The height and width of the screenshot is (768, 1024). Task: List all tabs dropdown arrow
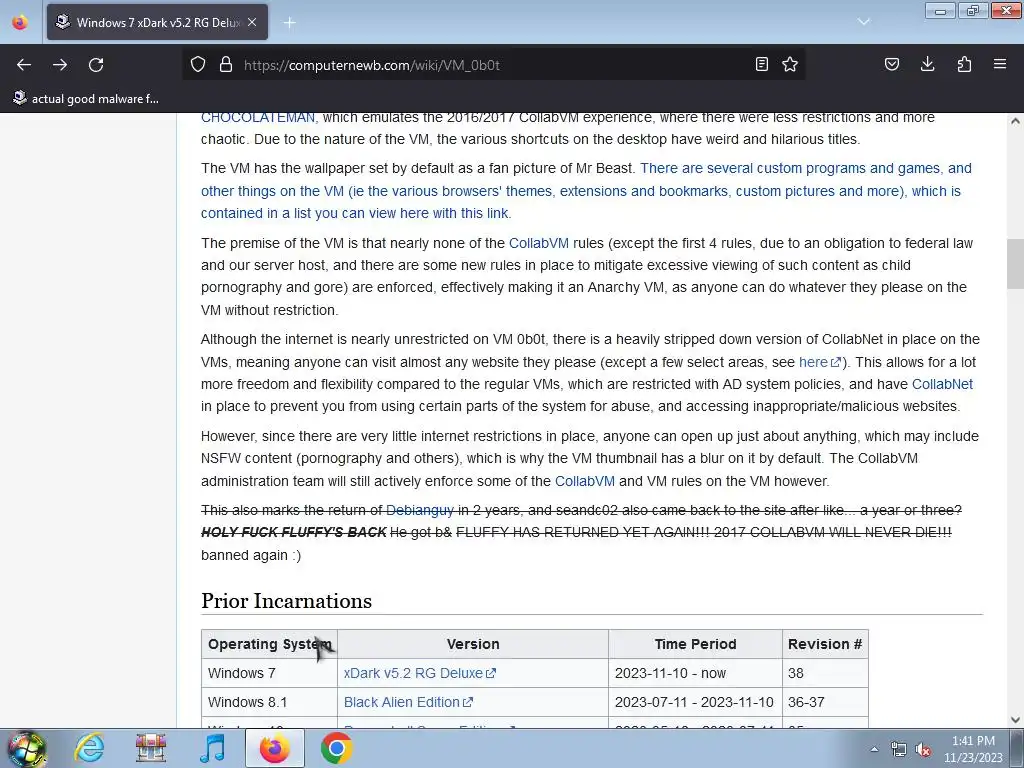(863, 22)
